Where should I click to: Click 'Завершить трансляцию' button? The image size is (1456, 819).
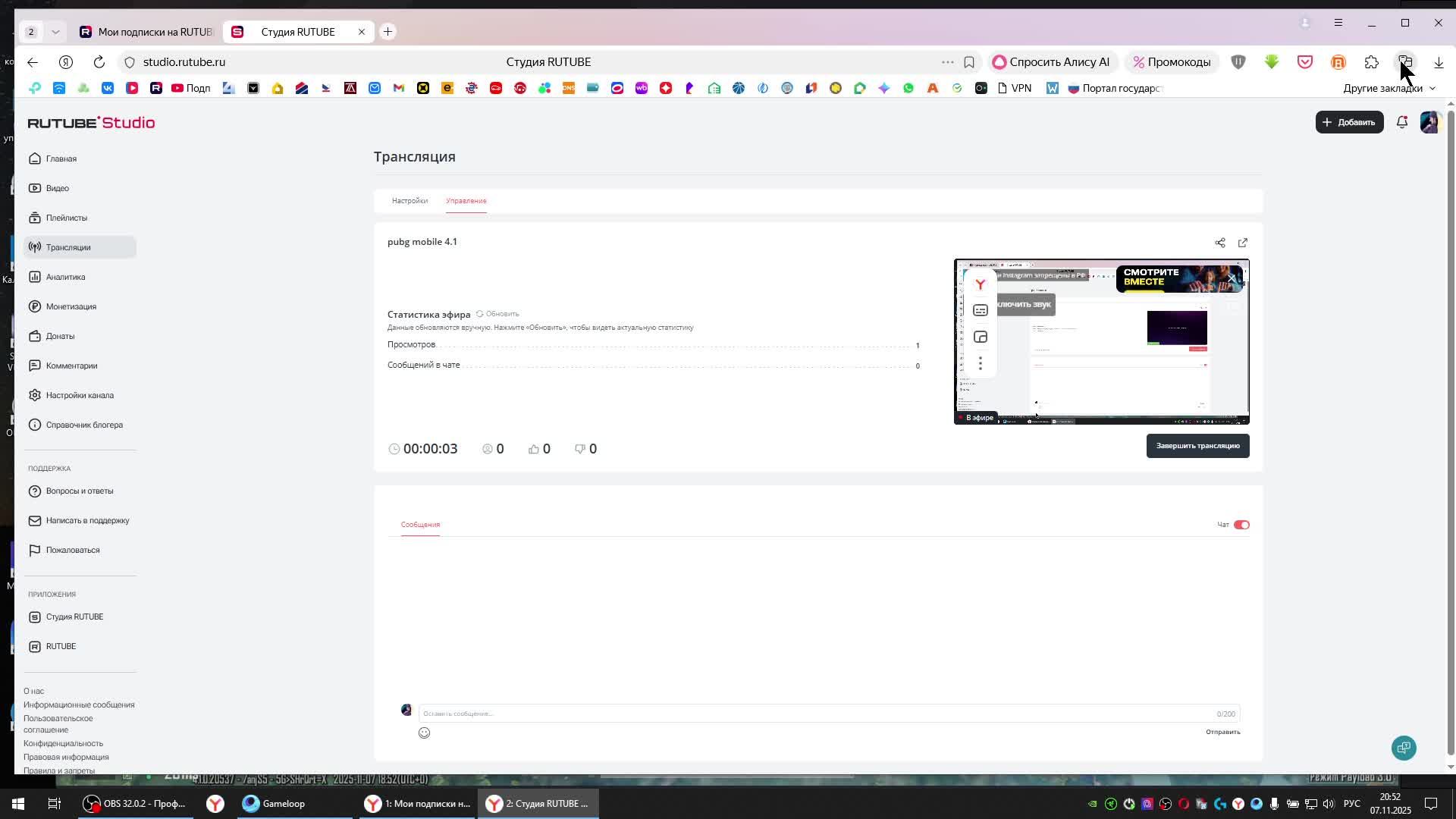[x=1197, y=446]
